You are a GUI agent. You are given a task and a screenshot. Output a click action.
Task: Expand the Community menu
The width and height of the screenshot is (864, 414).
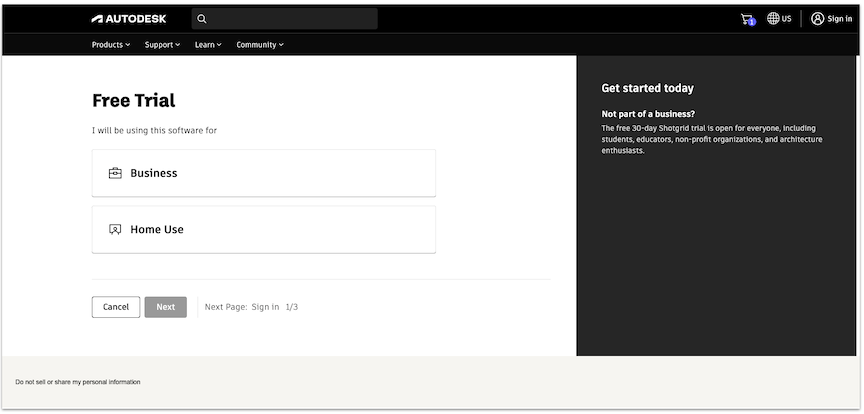[x=260, y=45]
